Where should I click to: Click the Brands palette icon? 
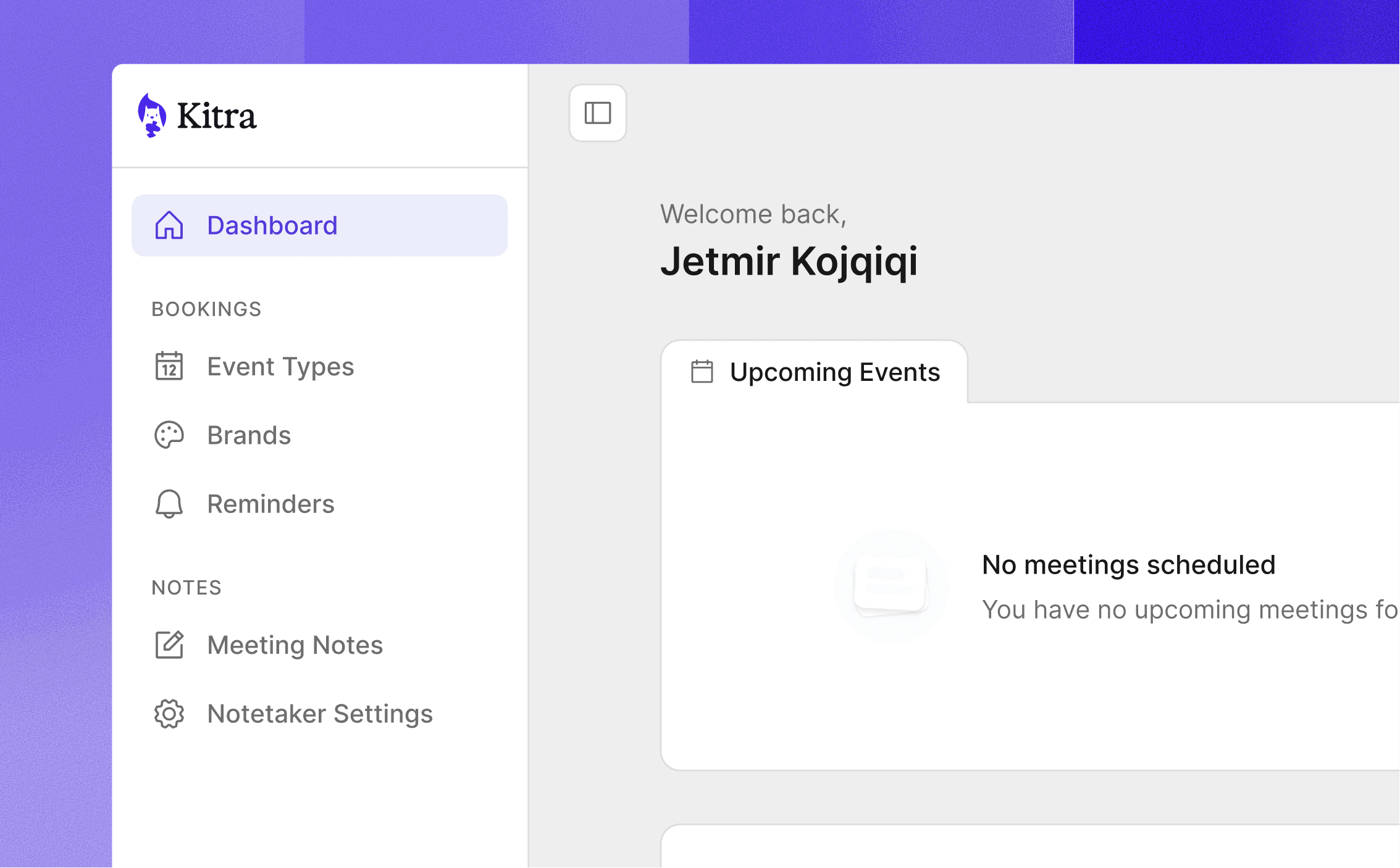[169, 435]
